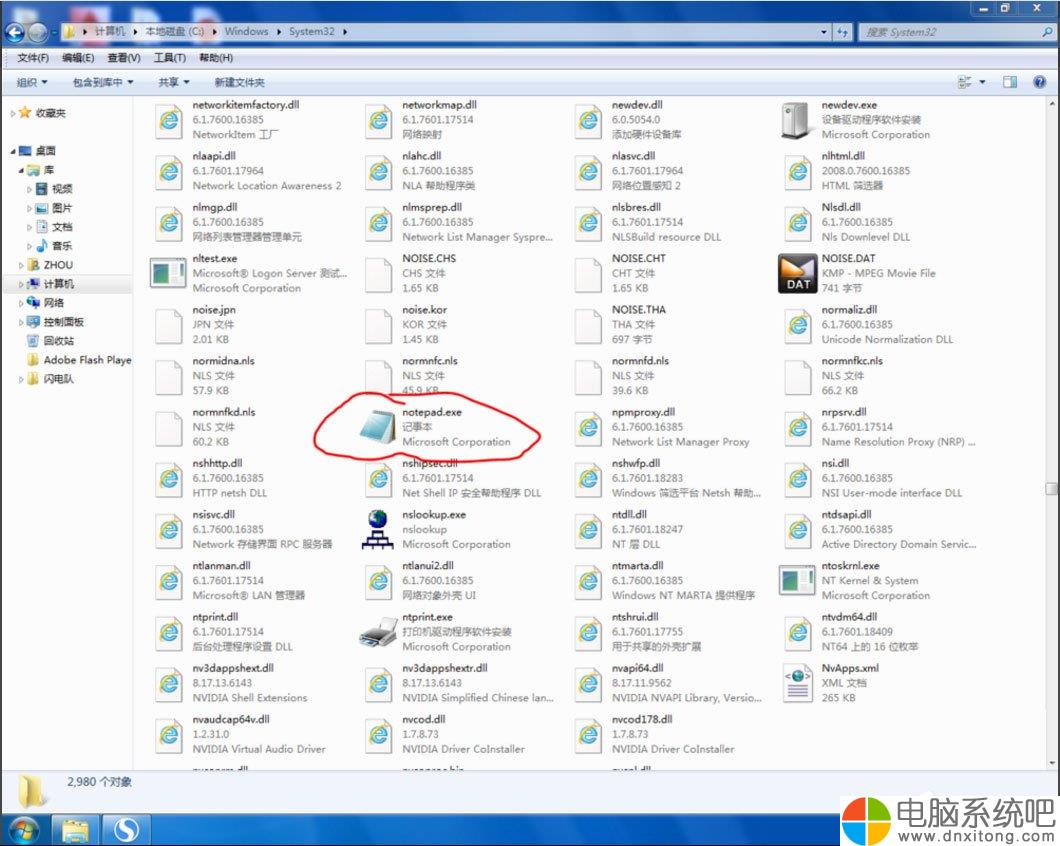The width and height of the screenshot is (1060, 846).
Task: Select the blank NOISE.CHS file icon
Action: tap(379, 274)
